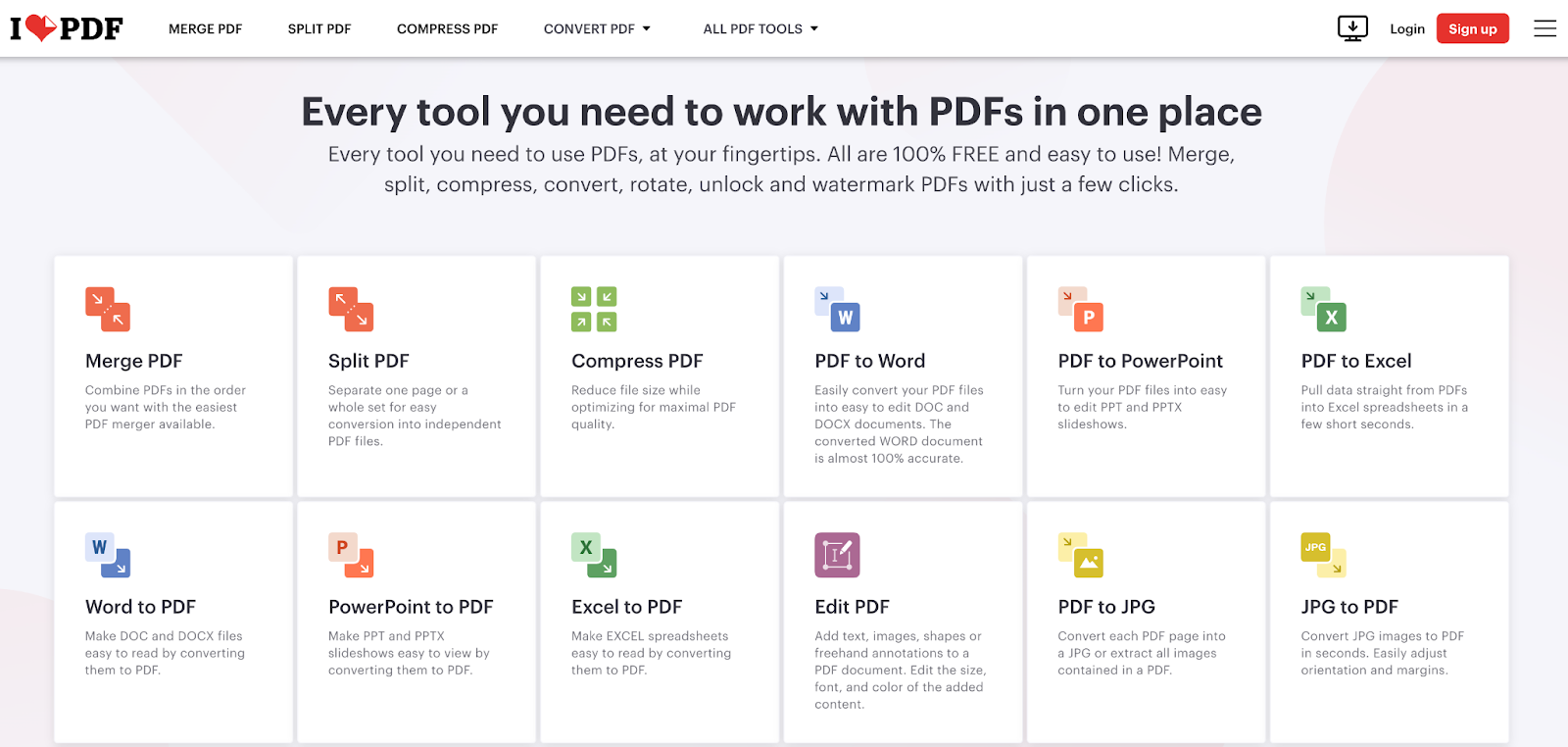Open the Excel to PDF card title

click(627, 607)
